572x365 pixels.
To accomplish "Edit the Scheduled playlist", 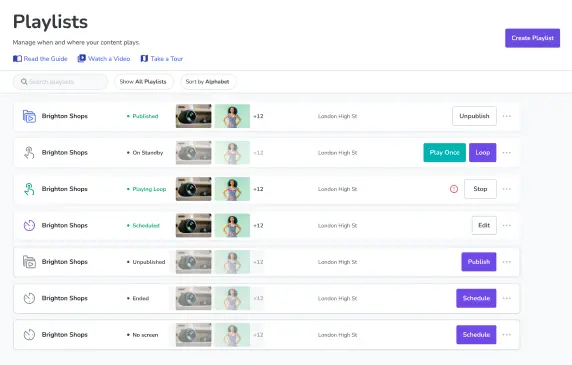I will 484,225.
